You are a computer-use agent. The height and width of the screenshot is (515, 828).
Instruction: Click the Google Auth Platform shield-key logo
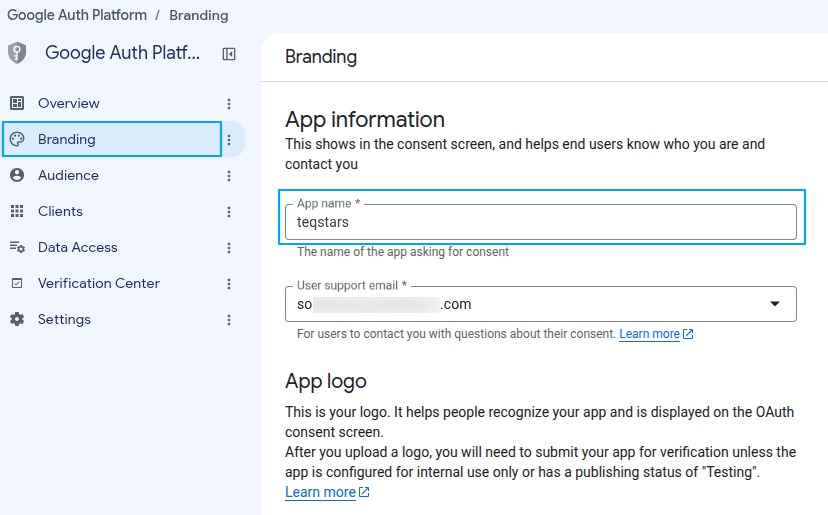tap(17, 53)
